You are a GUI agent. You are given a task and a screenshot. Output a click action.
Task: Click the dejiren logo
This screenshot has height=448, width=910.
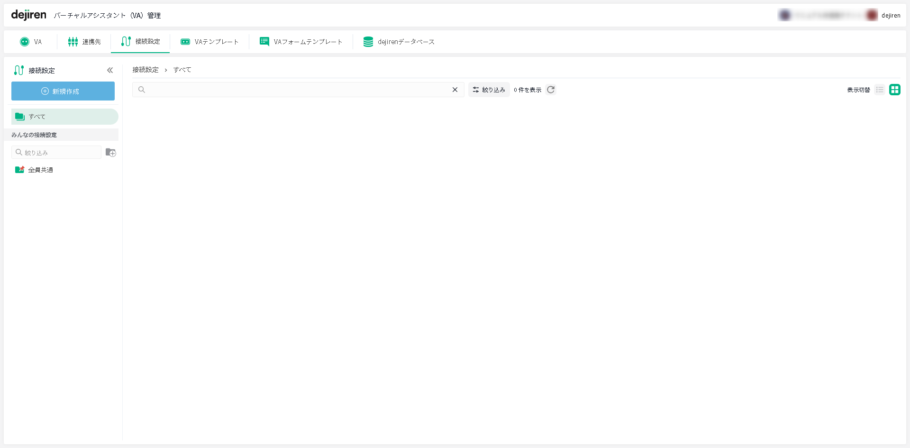(x=28, y=15)
